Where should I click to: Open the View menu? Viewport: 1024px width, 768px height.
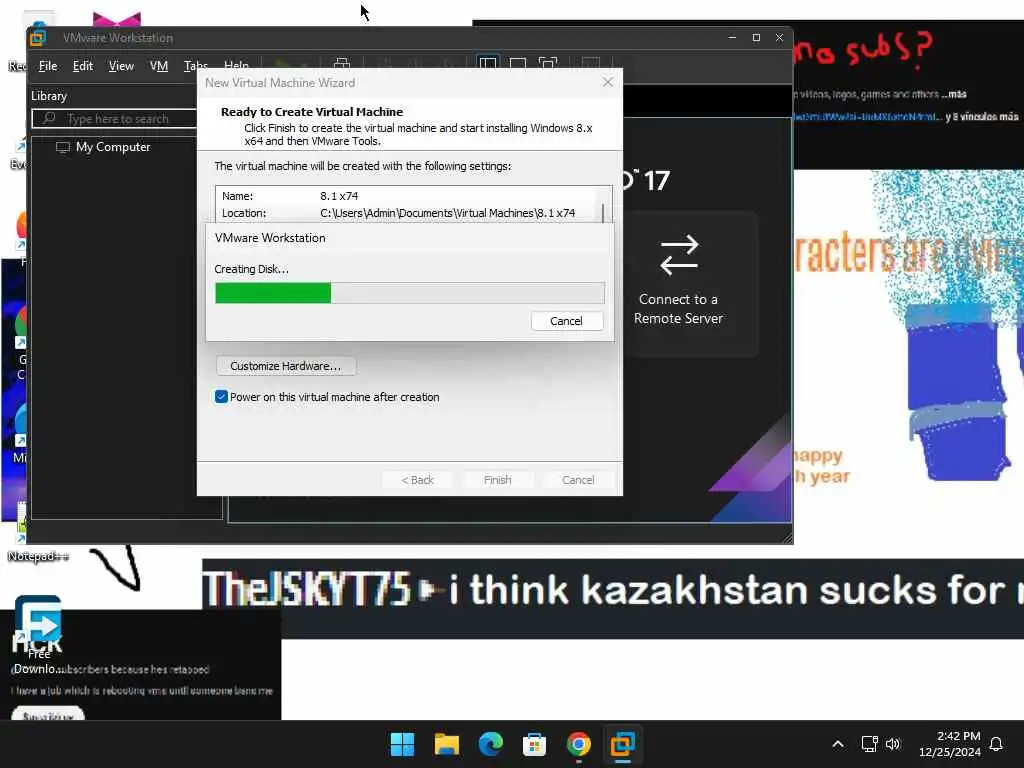click(121, 66)
